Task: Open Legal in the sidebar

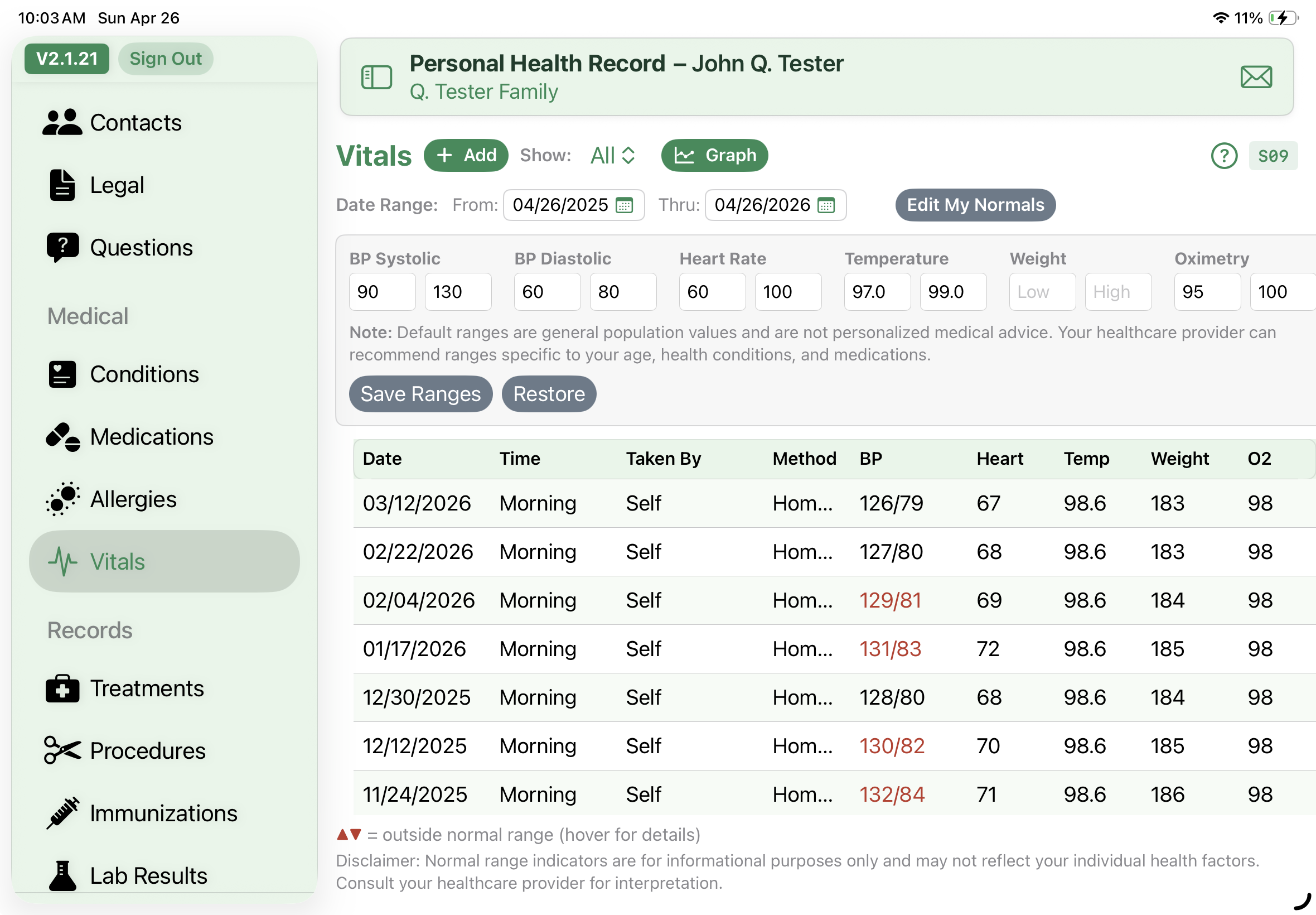Action: (164, 185)
